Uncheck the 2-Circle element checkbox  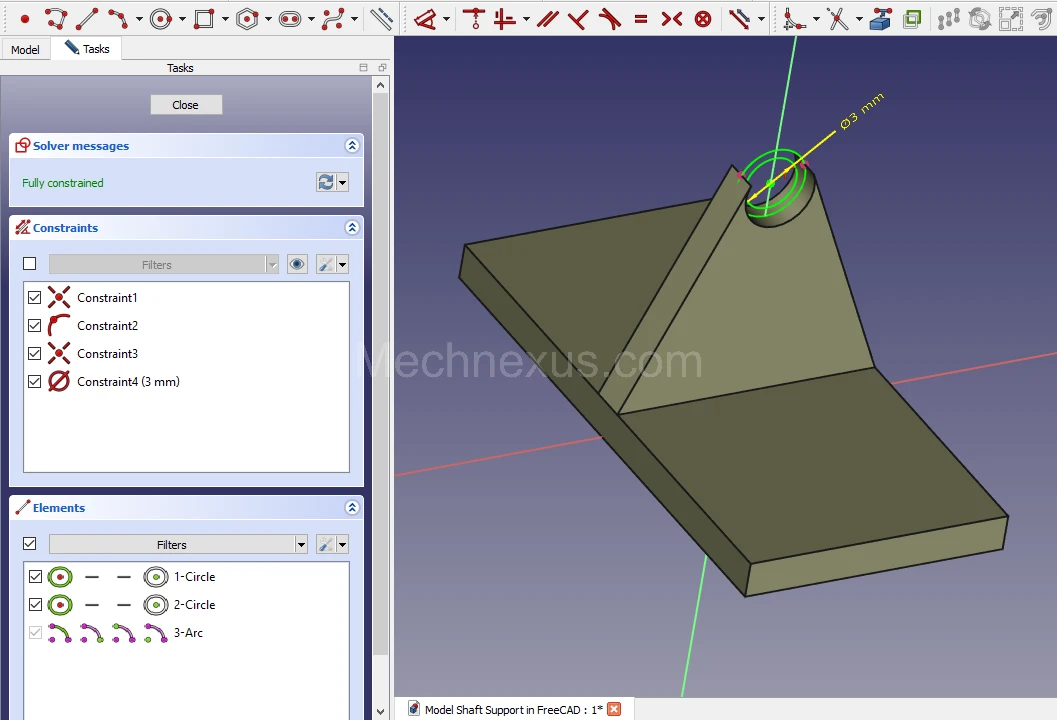36,605
